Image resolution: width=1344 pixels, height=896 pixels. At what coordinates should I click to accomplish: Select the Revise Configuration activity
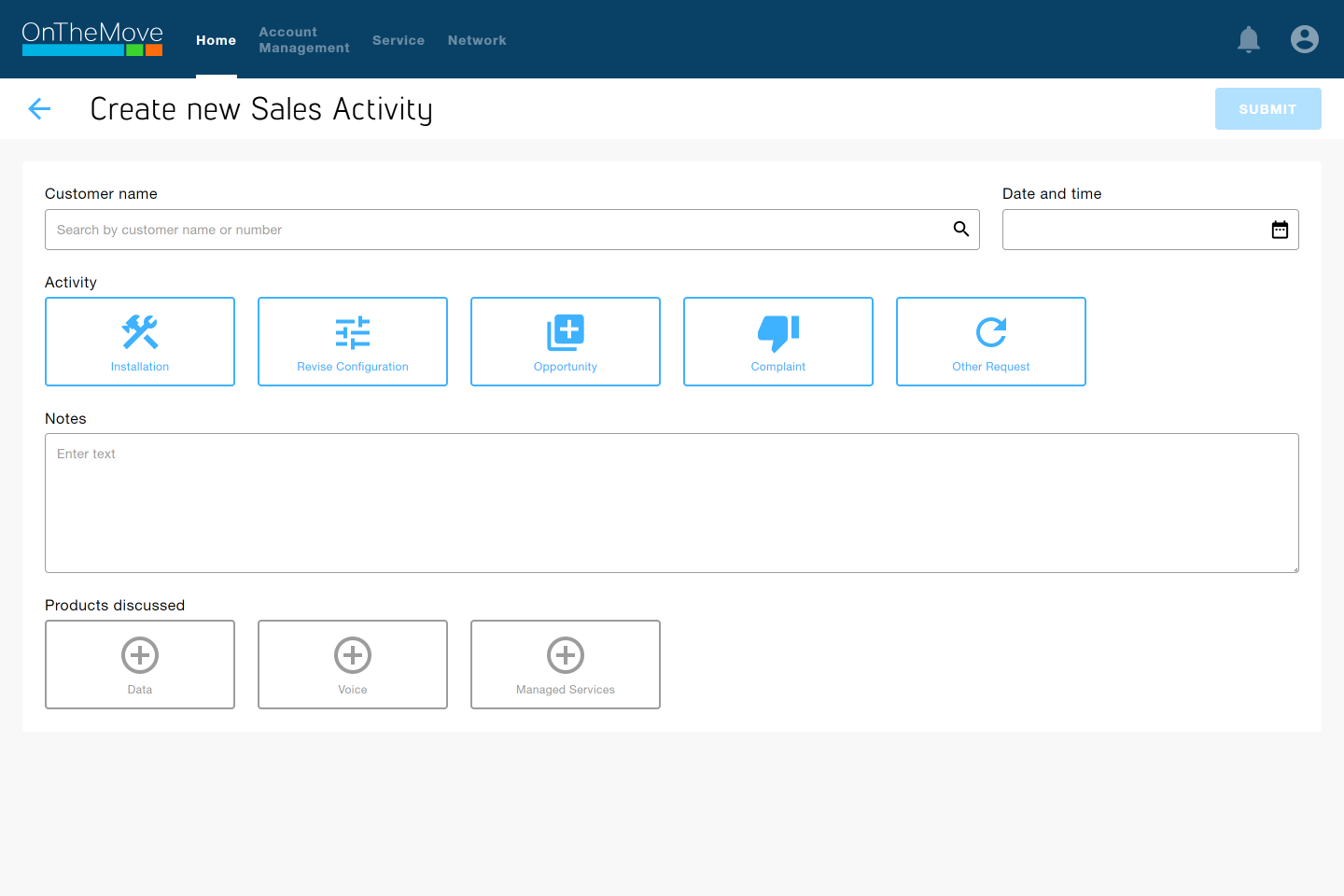[353, 342]
